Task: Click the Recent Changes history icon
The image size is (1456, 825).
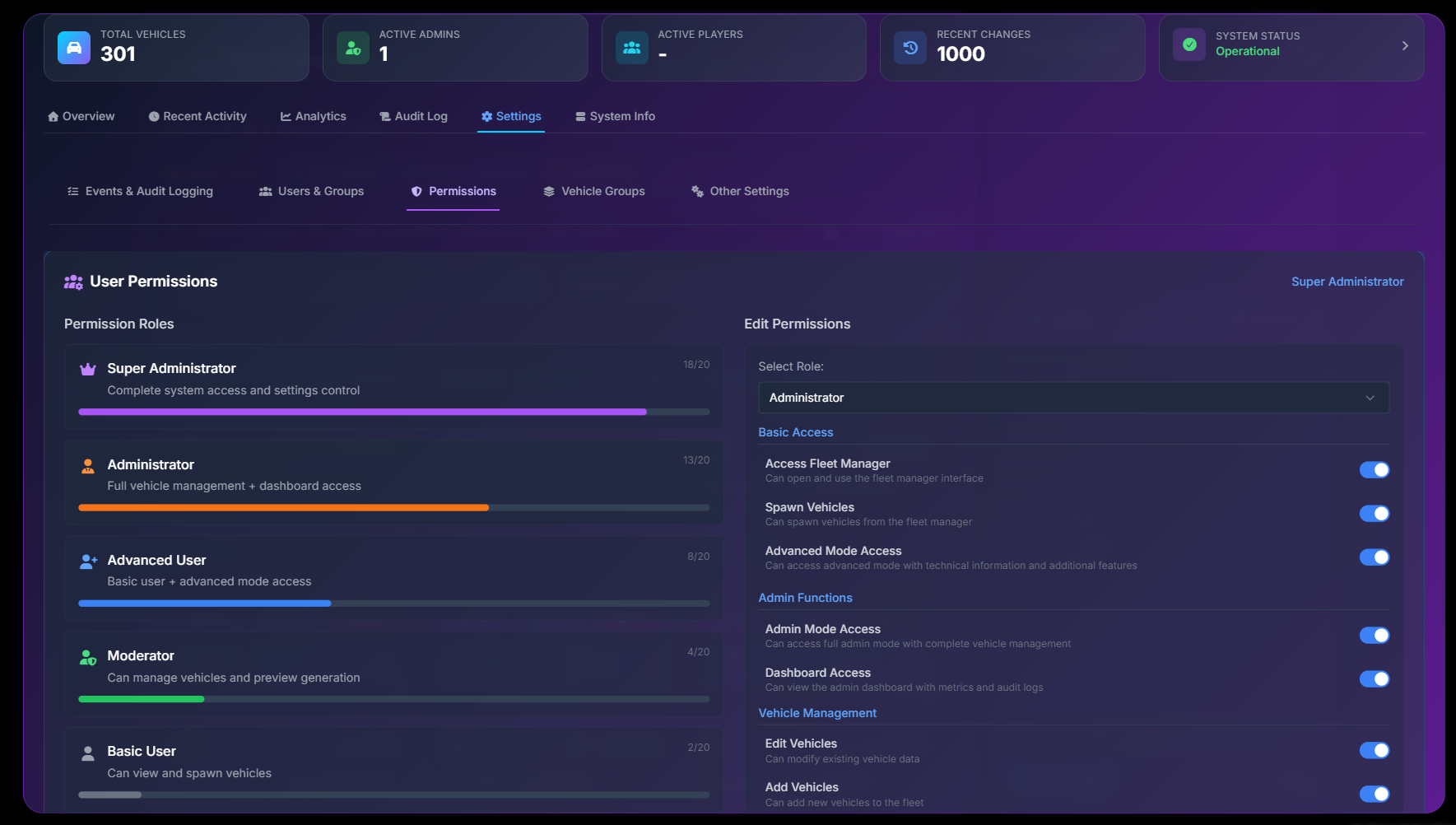Action: 910,48
